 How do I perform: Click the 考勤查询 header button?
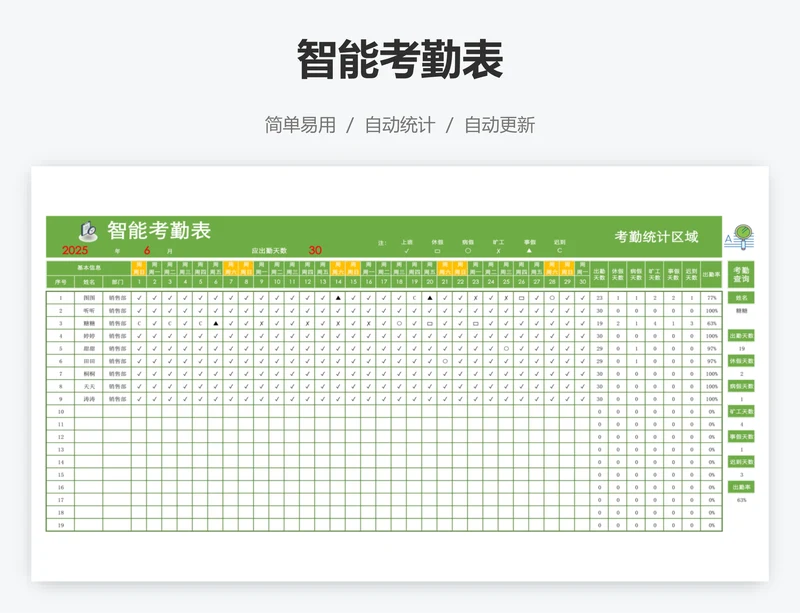tap(741, 275)
